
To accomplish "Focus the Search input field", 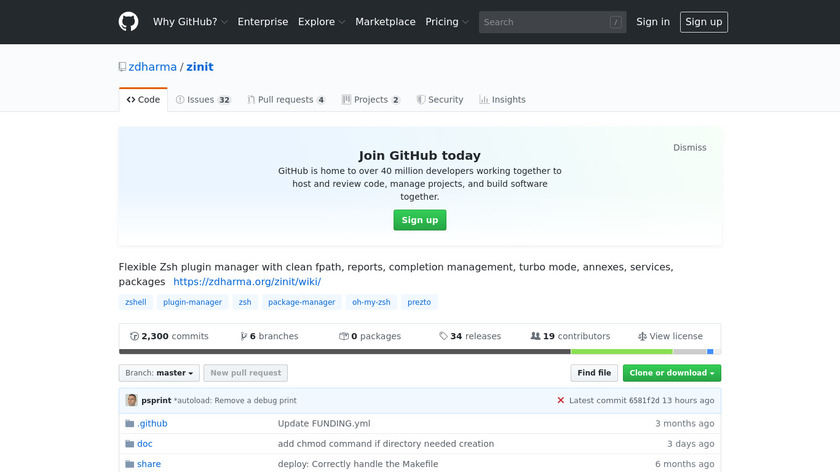I will pos(552,22).
